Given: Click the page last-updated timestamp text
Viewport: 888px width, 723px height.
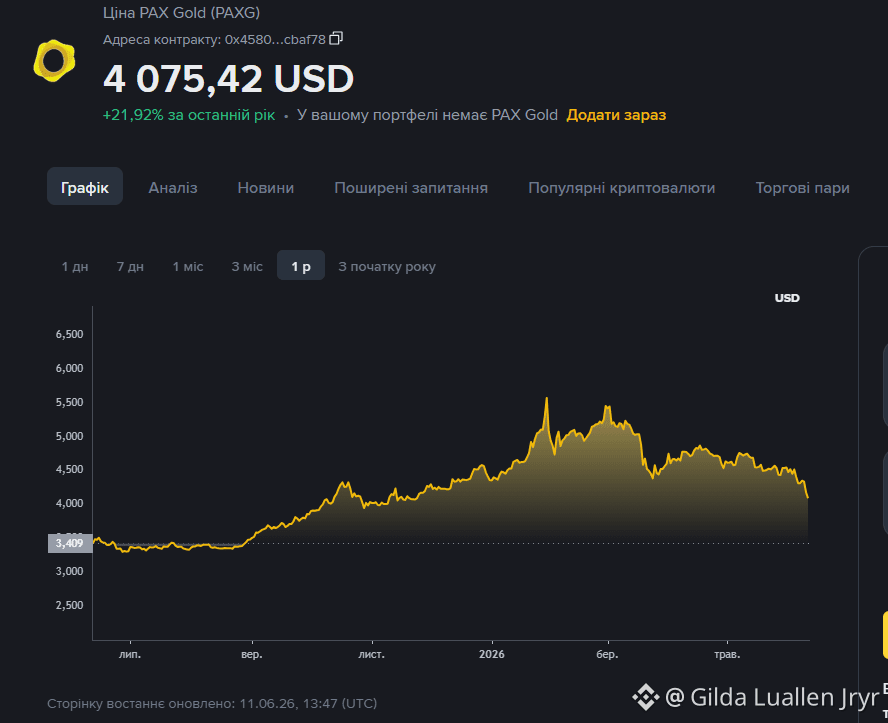Looking at the screenshot, I should 212,703.
